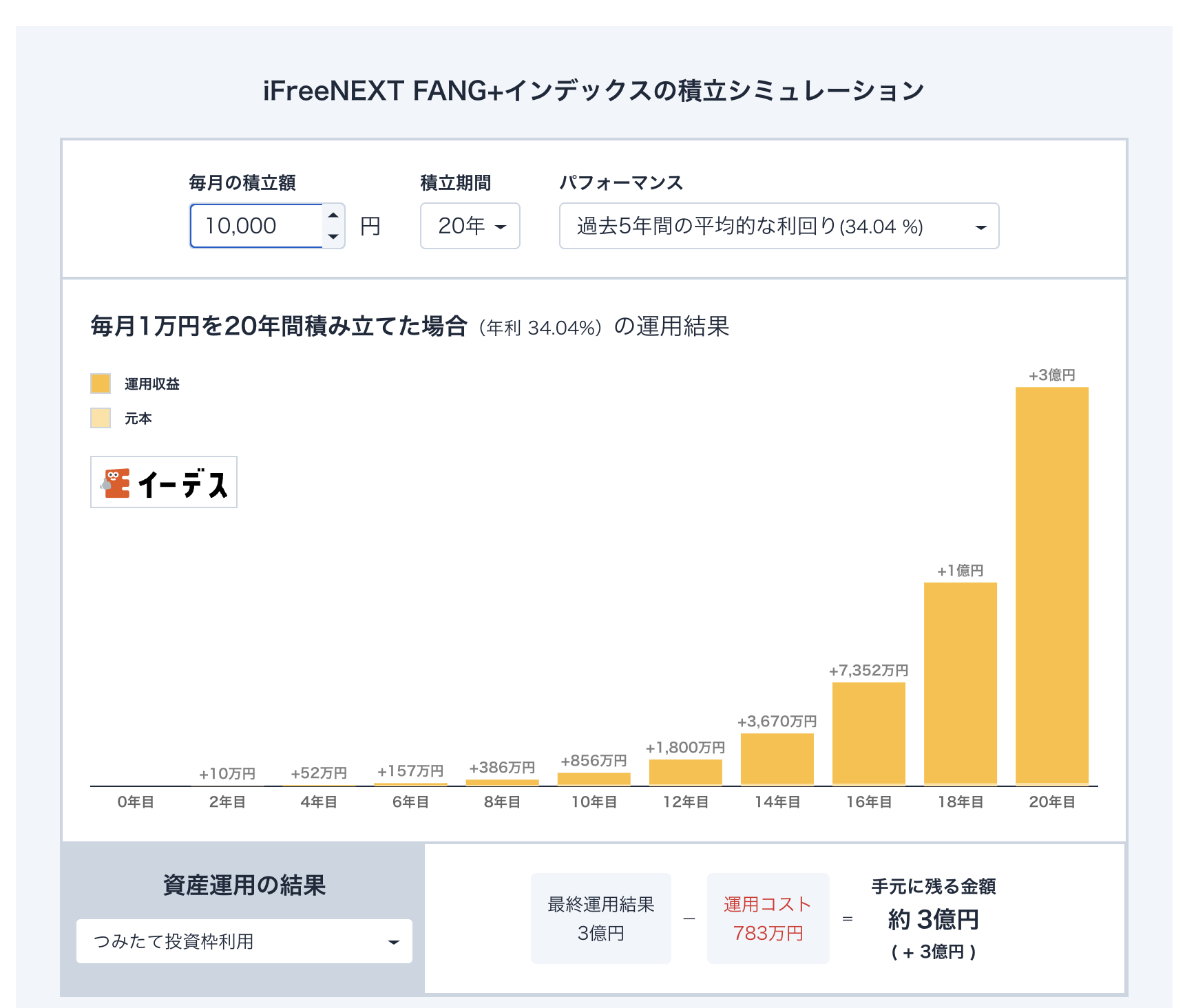Click the 0年目 axis label

tap(136, 802)
